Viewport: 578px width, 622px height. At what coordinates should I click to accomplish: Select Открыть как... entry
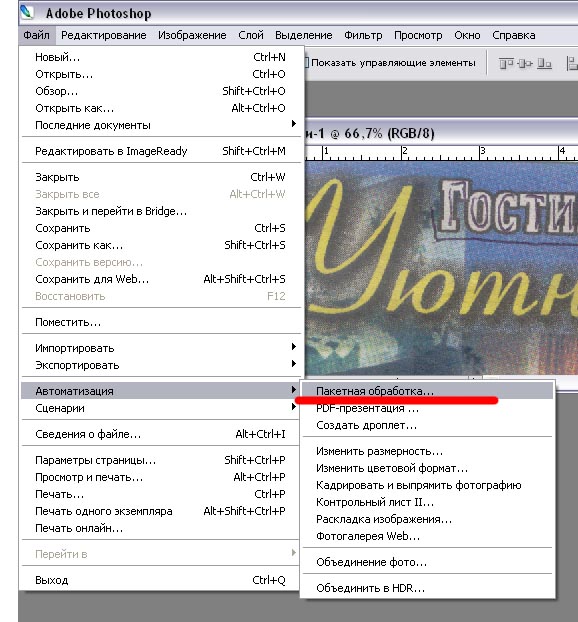pyautogui.click(x=161, y=108)
